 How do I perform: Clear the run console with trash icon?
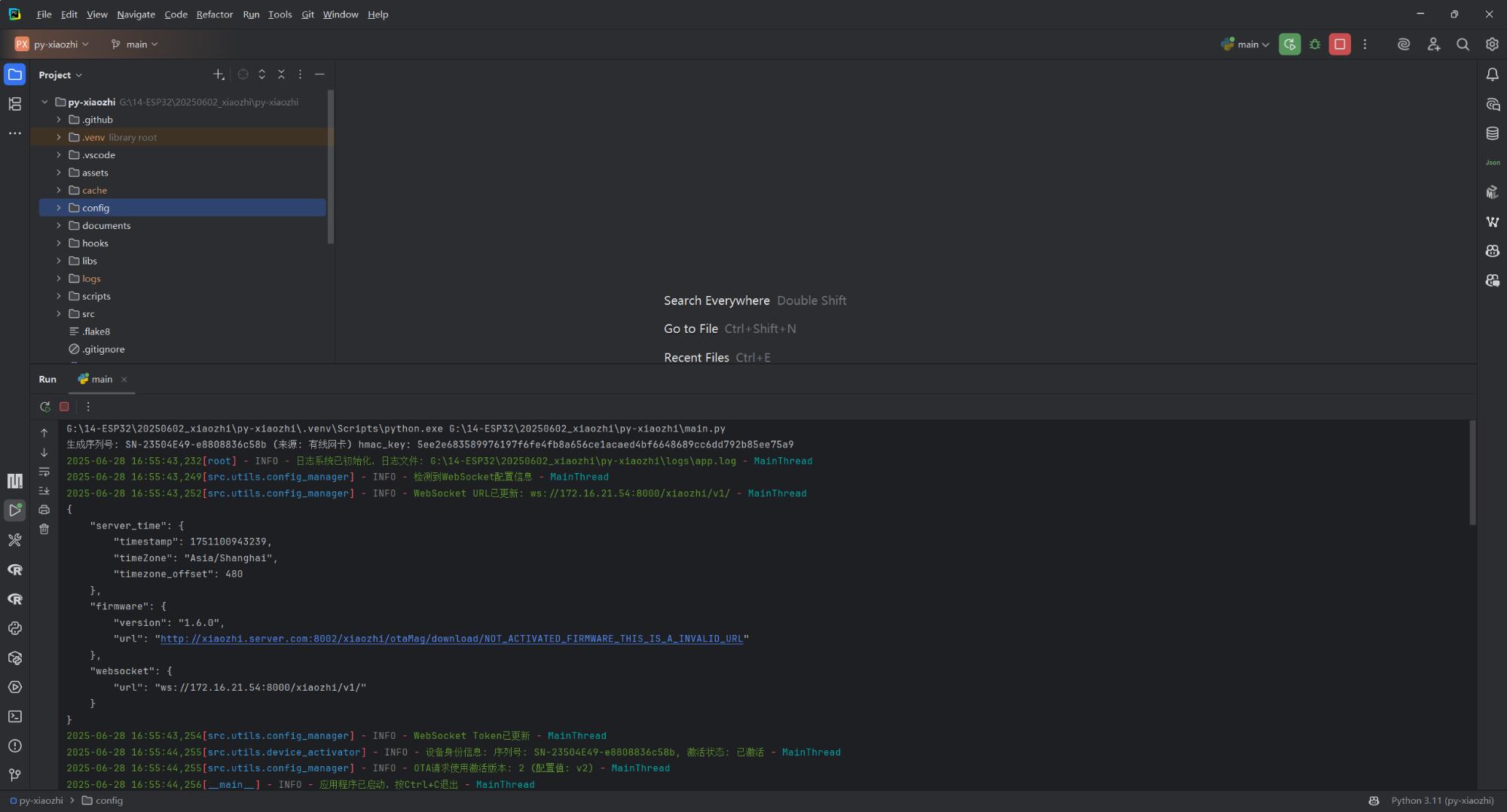pos(44,530)
